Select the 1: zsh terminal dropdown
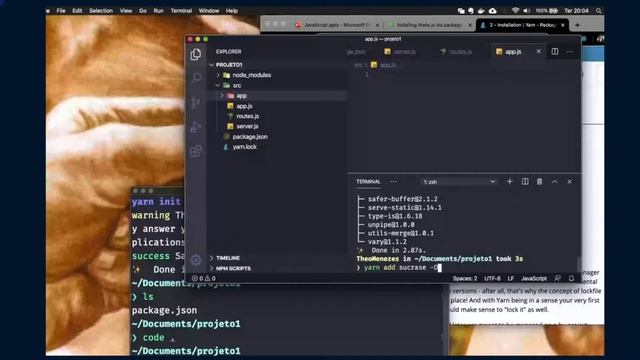 (459, 182)
